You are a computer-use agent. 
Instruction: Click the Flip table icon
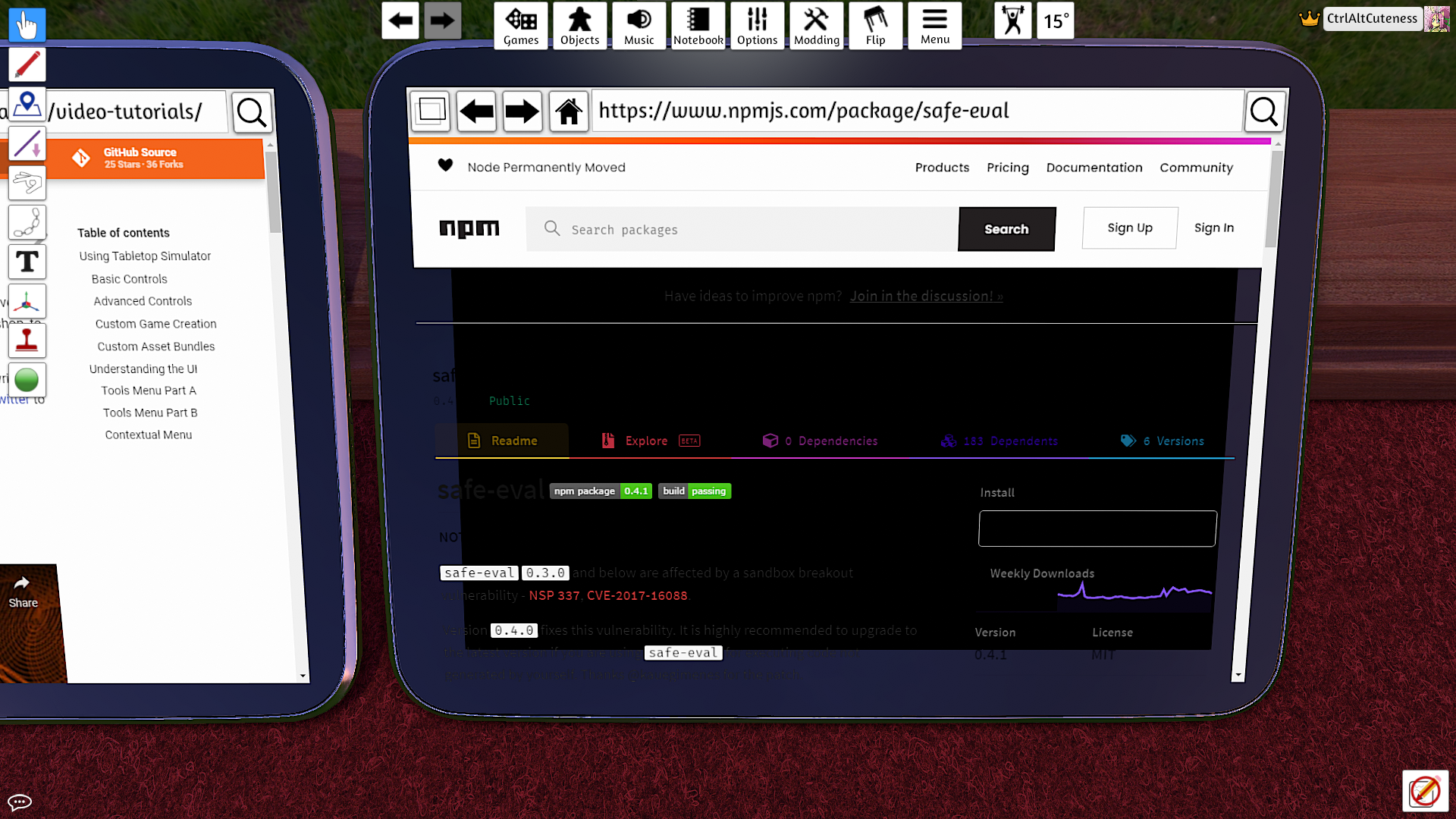(x=875, y=25)
